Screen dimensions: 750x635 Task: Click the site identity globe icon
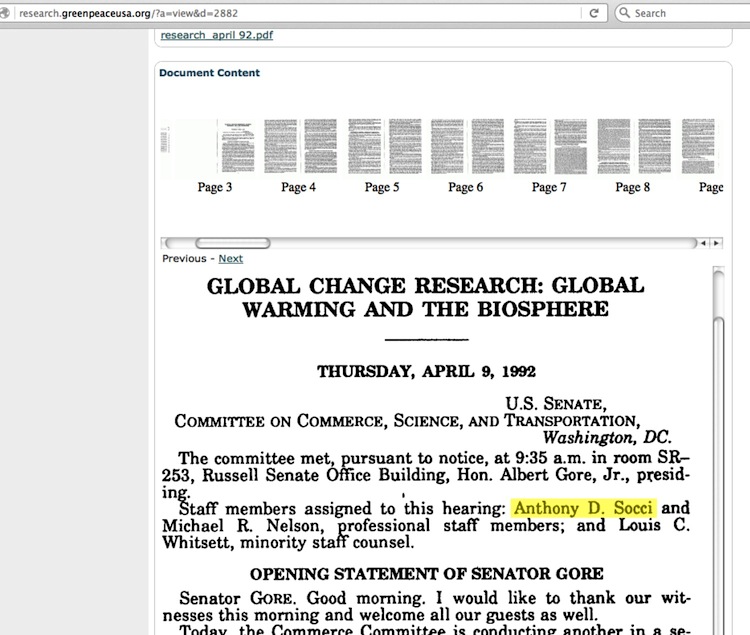[x=8, y=13]
